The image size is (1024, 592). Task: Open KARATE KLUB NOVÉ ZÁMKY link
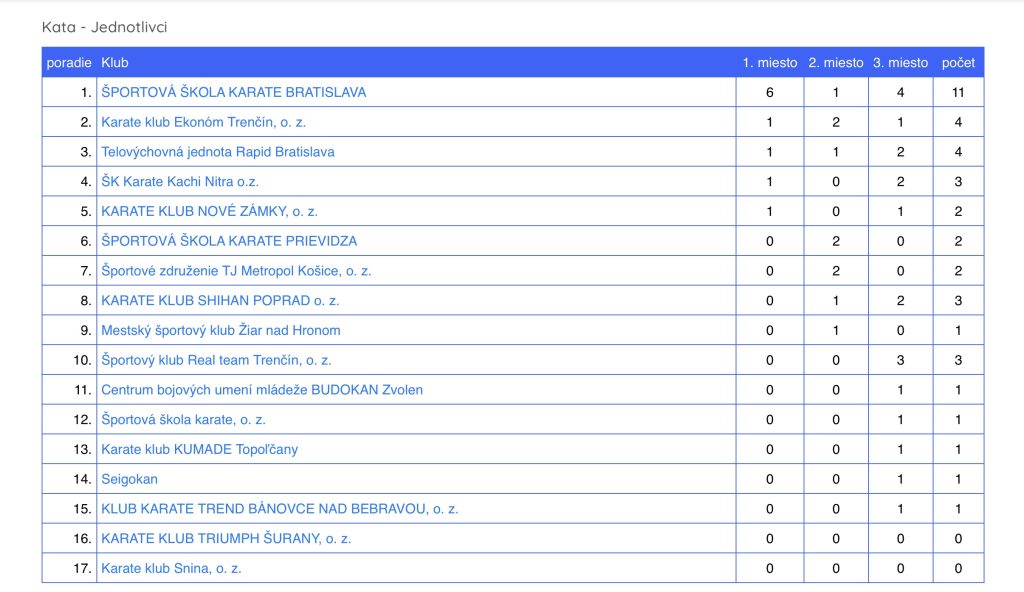pyautogui.click(x=209, y=212)
